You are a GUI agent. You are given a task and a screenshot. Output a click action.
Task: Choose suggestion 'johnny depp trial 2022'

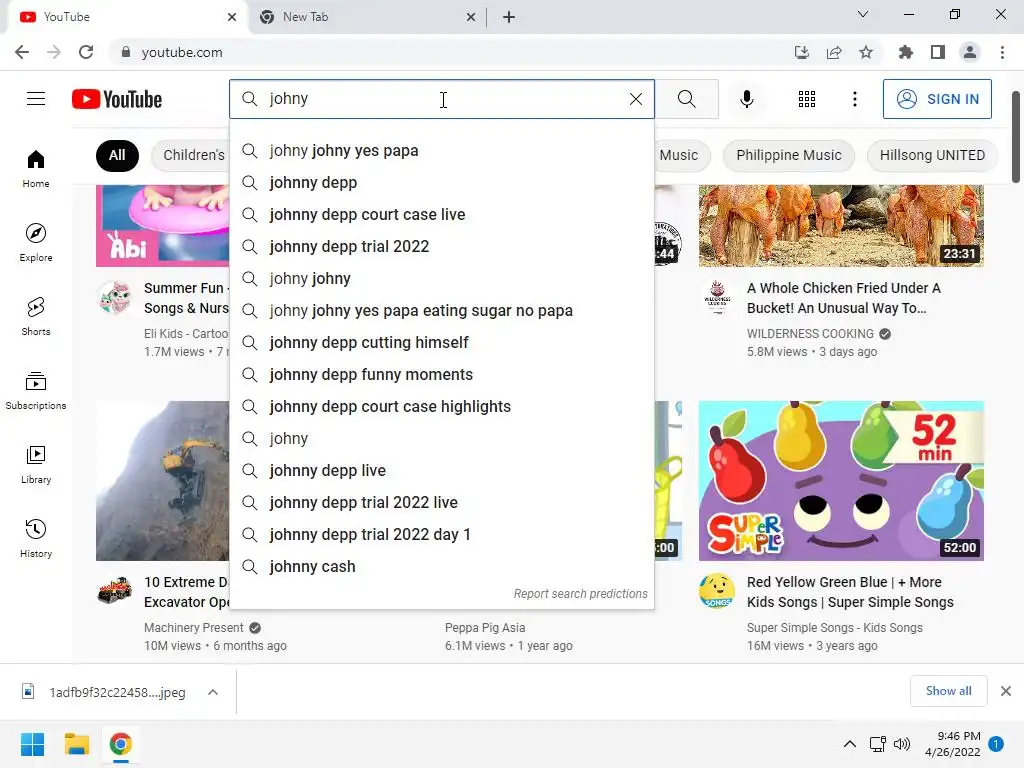tap(442, 247)
